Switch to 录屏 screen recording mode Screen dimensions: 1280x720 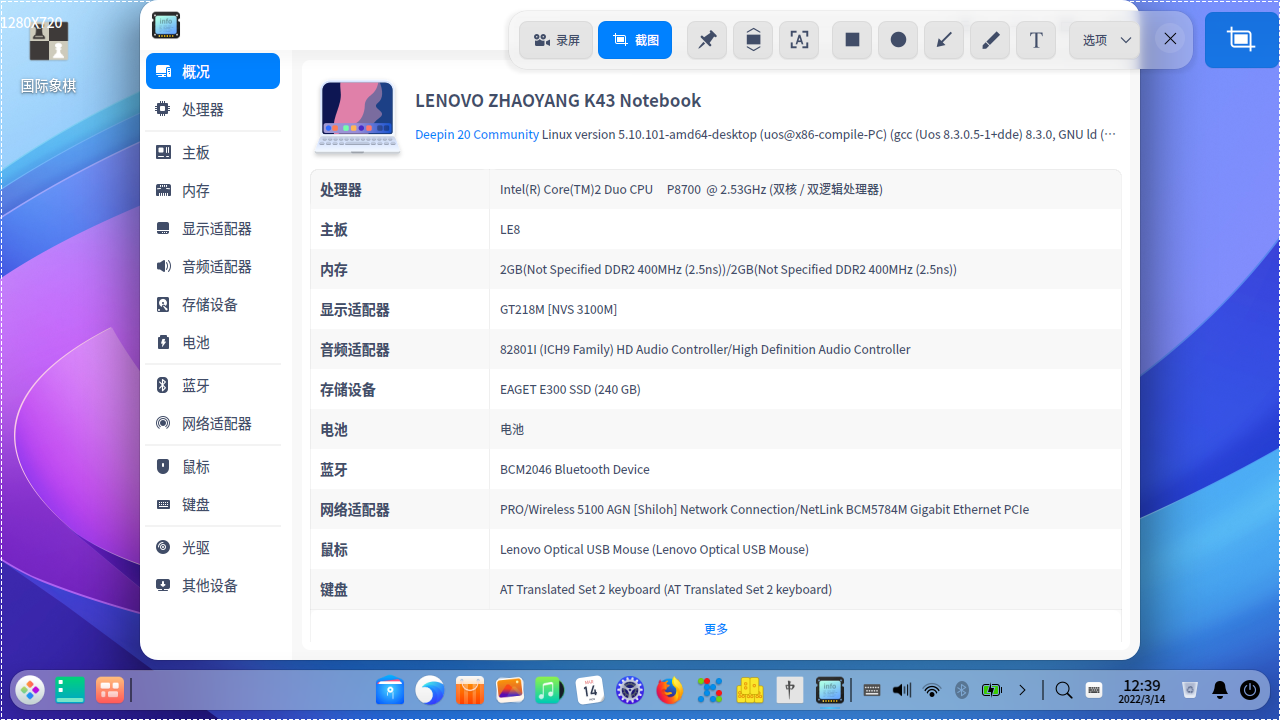tap(556, 39)
